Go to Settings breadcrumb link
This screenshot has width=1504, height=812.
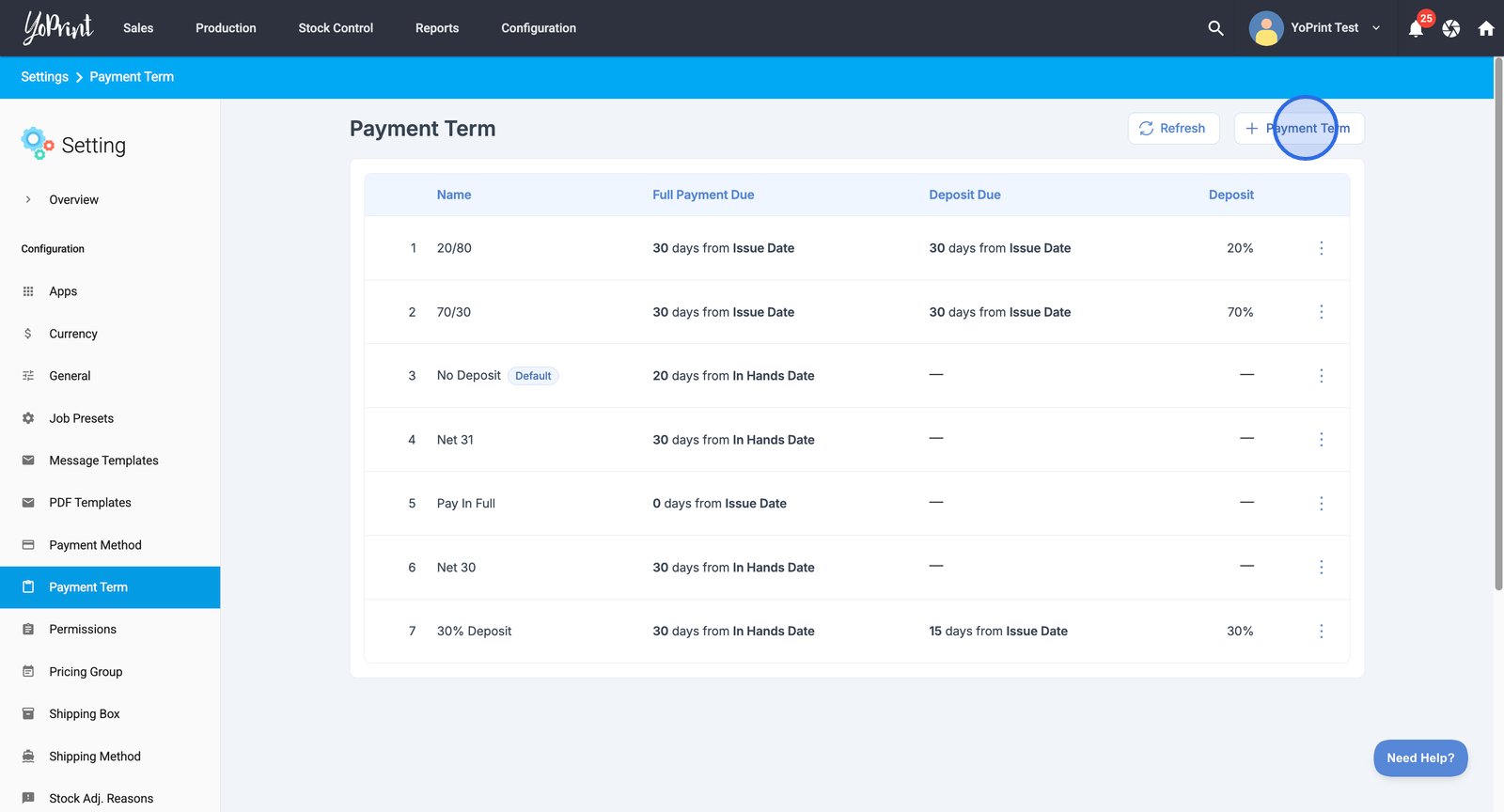point(44,77)
